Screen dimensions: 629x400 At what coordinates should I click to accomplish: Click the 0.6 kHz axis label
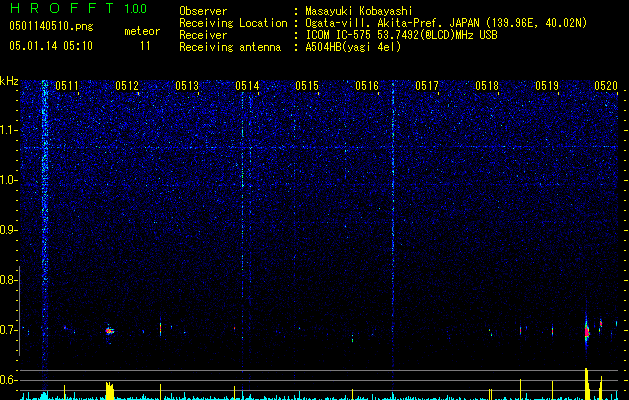click(x=8, y=380)
